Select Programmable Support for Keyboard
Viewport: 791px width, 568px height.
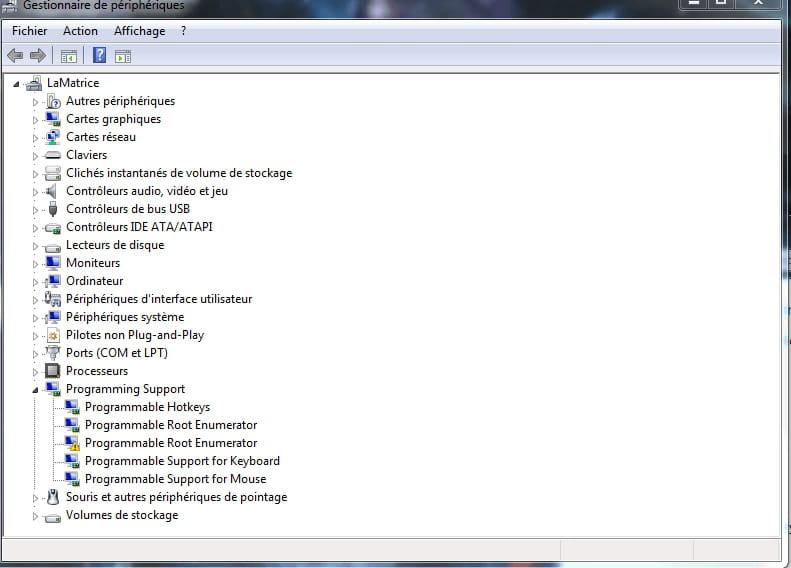click(182, 461)
